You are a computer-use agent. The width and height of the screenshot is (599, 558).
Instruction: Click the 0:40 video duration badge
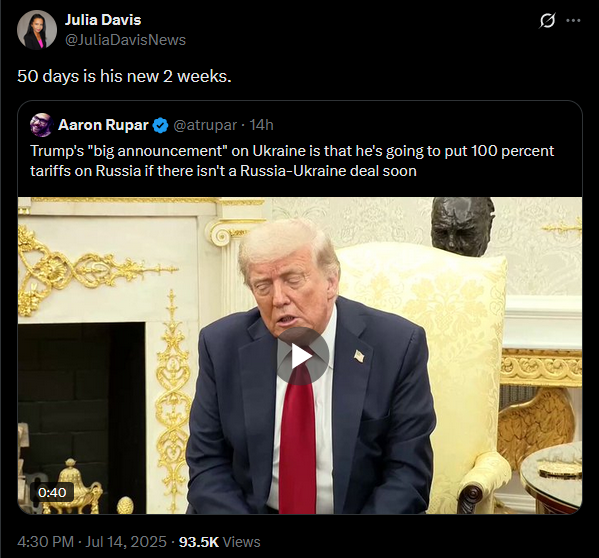(x=52, y=492)
